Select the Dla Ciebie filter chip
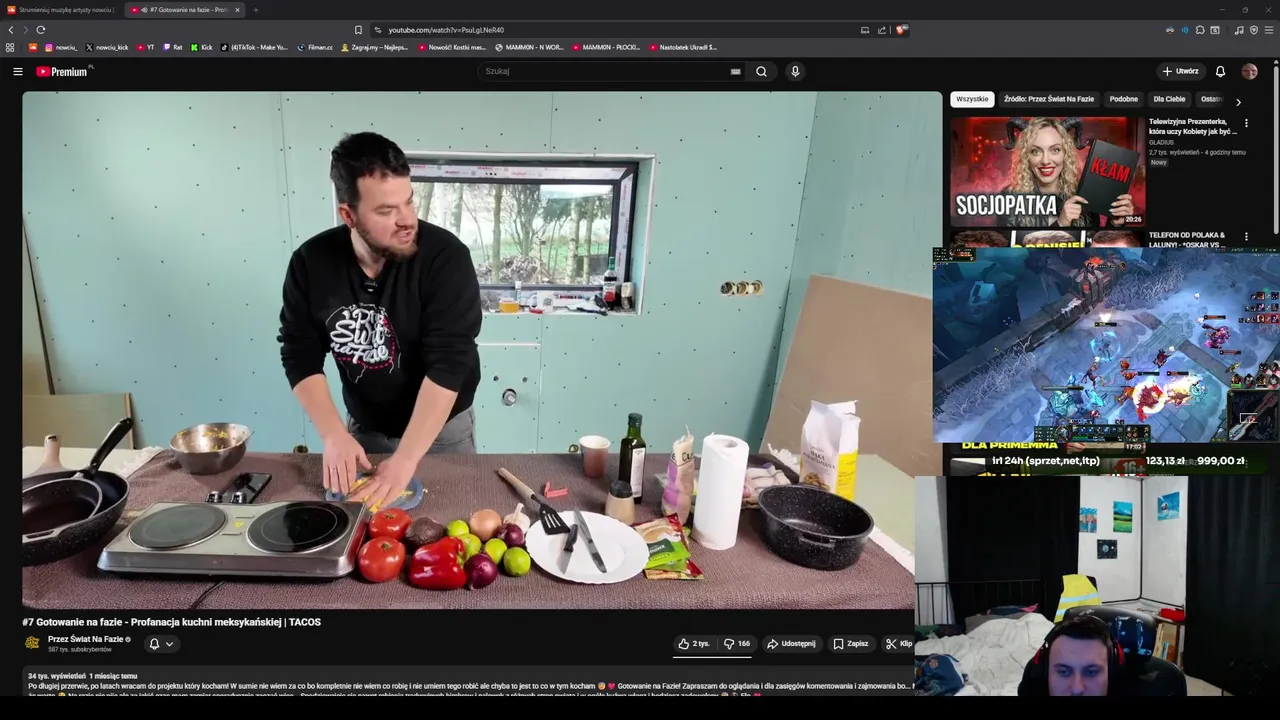Viewport: 1280px width, 720px height. (x=1169, y=99)
